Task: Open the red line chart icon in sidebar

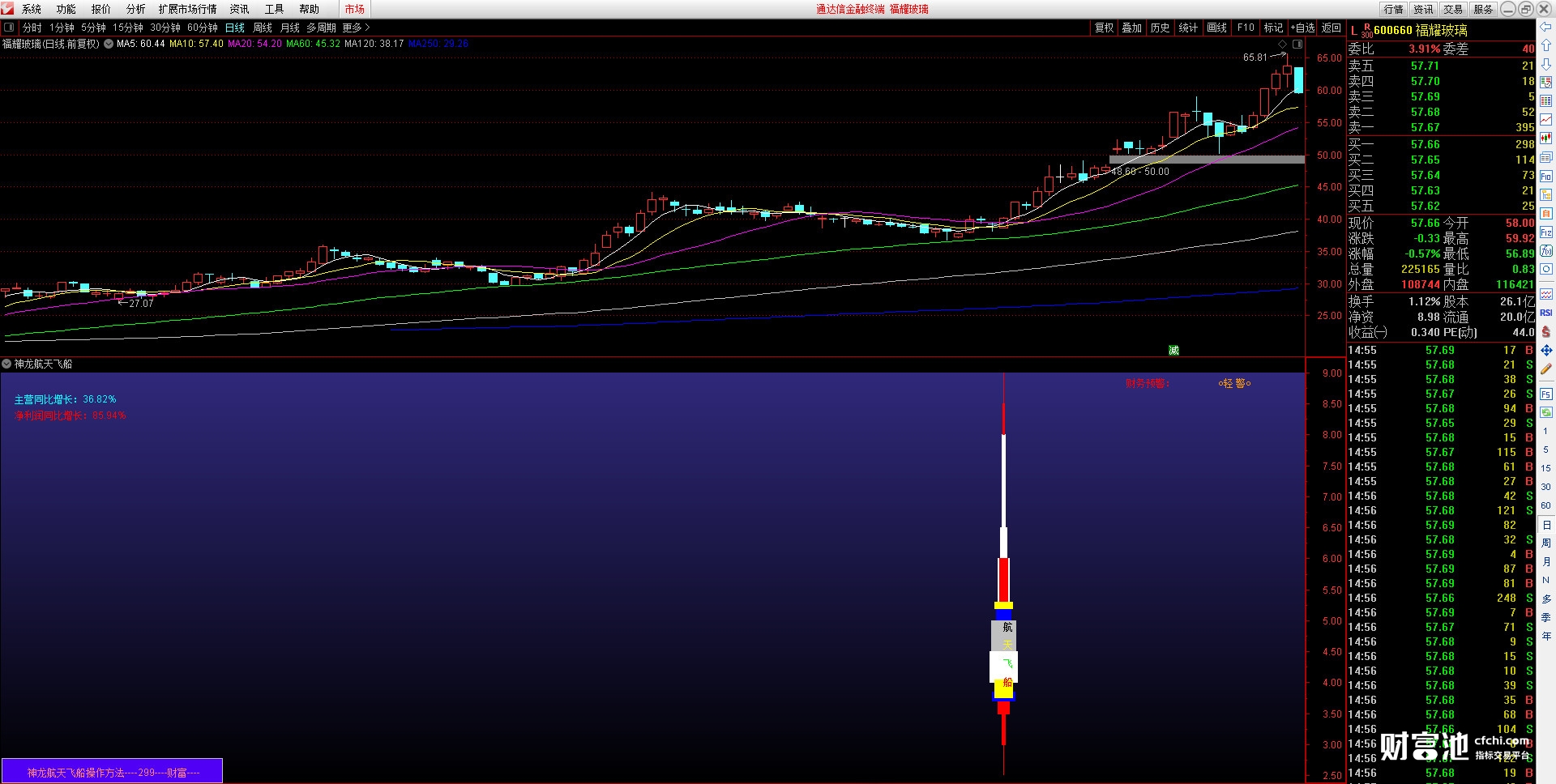Action: 1546,120
